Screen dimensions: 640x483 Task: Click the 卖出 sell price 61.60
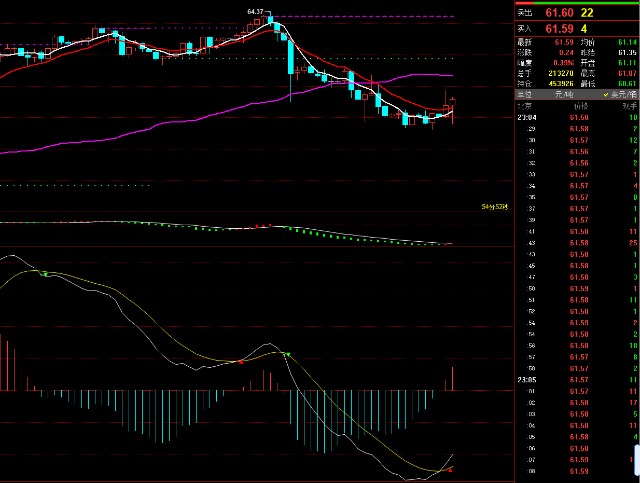[558, 12]
